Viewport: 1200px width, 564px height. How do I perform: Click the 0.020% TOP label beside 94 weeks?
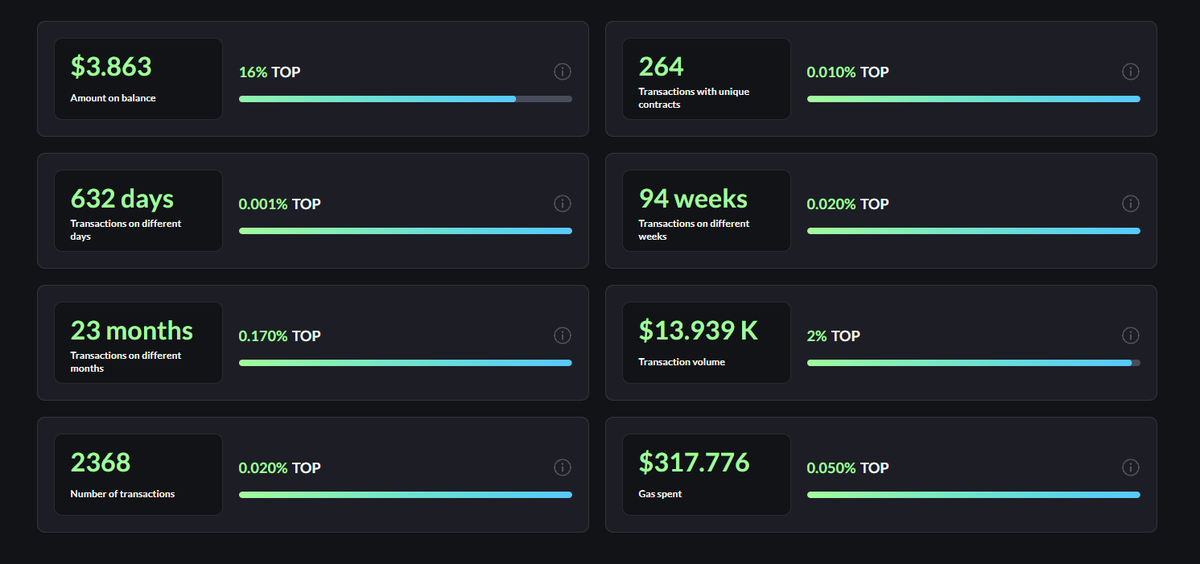[x=848, y=204]
